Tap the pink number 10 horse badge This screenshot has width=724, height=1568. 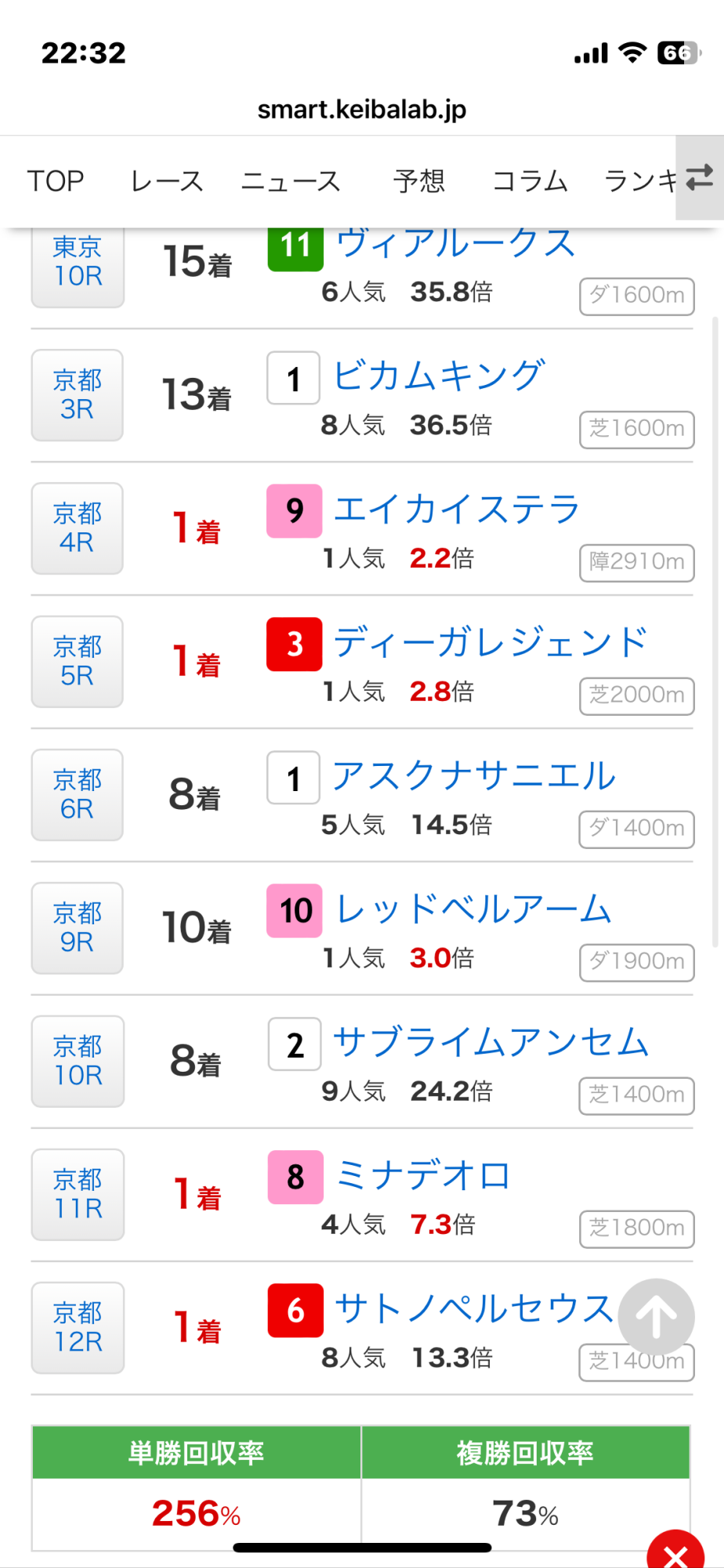295,911
